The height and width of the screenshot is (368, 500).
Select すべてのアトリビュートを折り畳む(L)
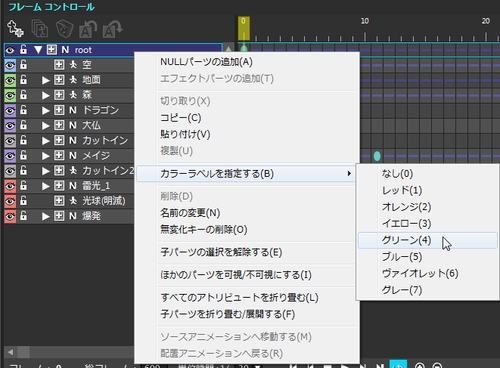(x=247, y=297)
